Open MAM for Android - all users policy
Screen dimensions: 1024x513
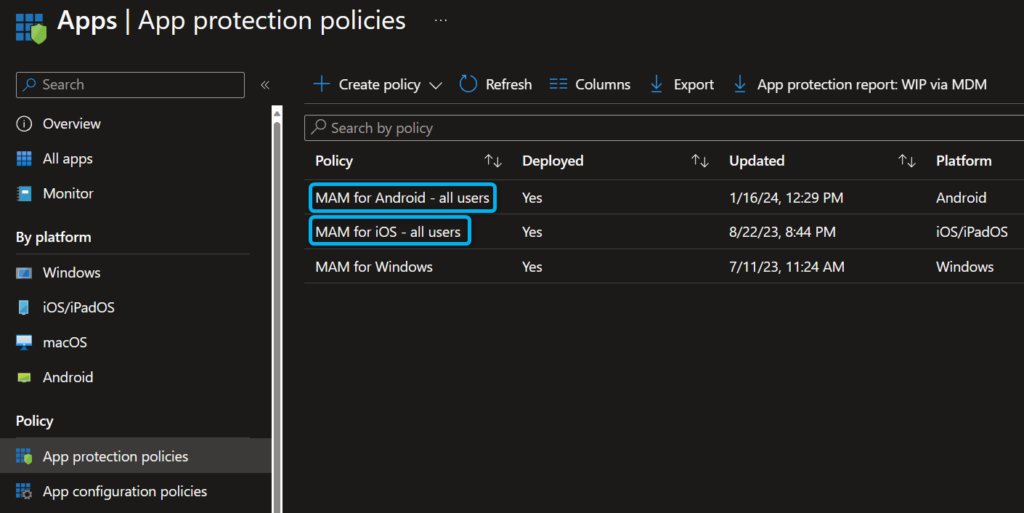(x=402, y=198)
